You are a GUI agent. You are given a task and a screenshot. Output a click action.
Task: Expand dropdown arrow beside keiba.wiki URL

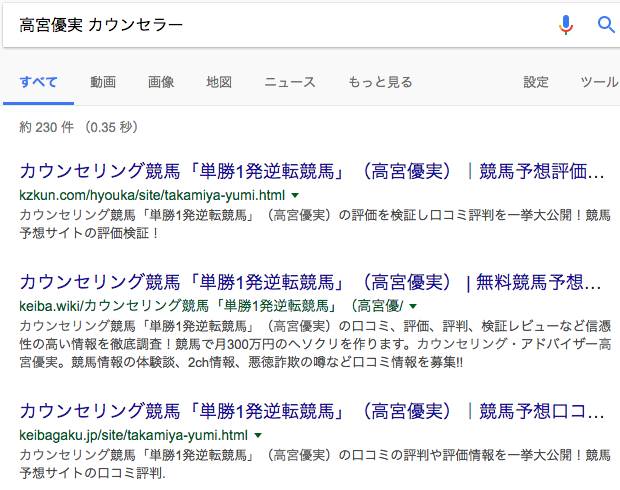click(413, 306)
